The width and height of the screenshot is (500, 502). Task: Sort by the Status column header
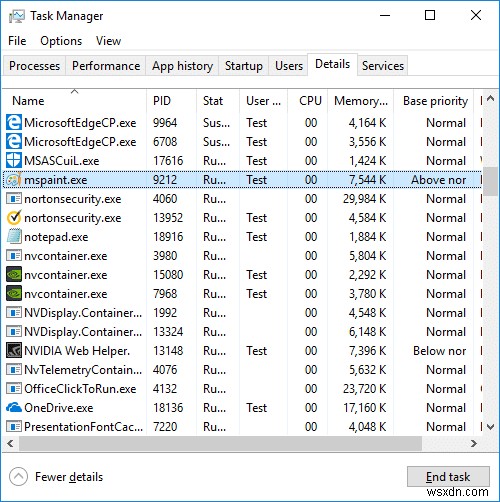pyautogui.click(x=218, y=101)
